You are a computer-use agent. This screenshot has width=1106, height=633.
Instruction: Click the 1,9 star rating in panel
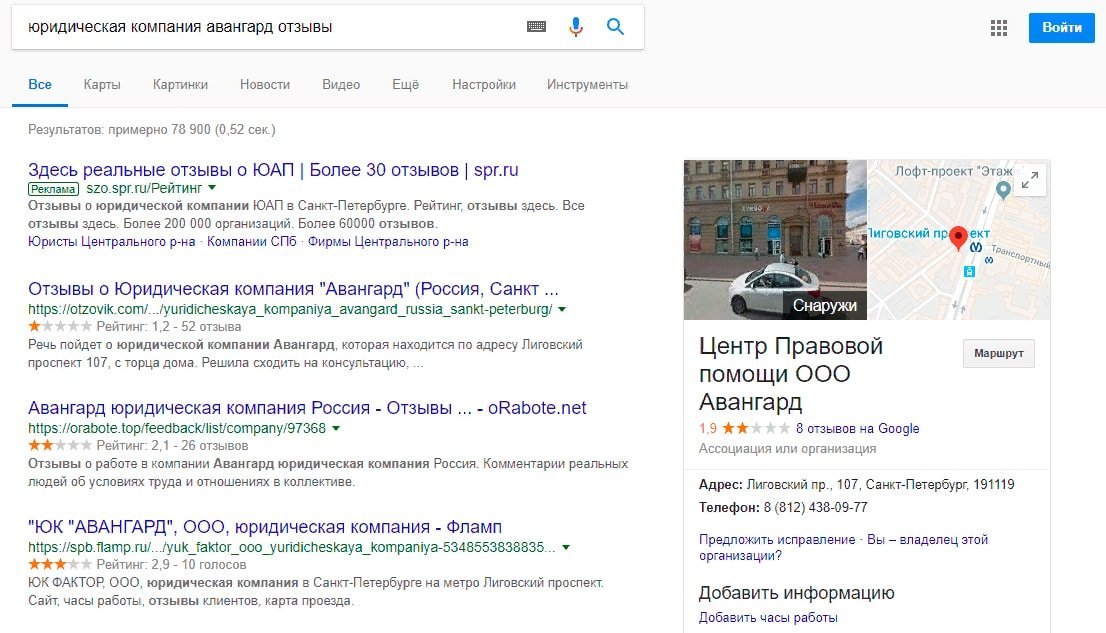coord(744,428)
